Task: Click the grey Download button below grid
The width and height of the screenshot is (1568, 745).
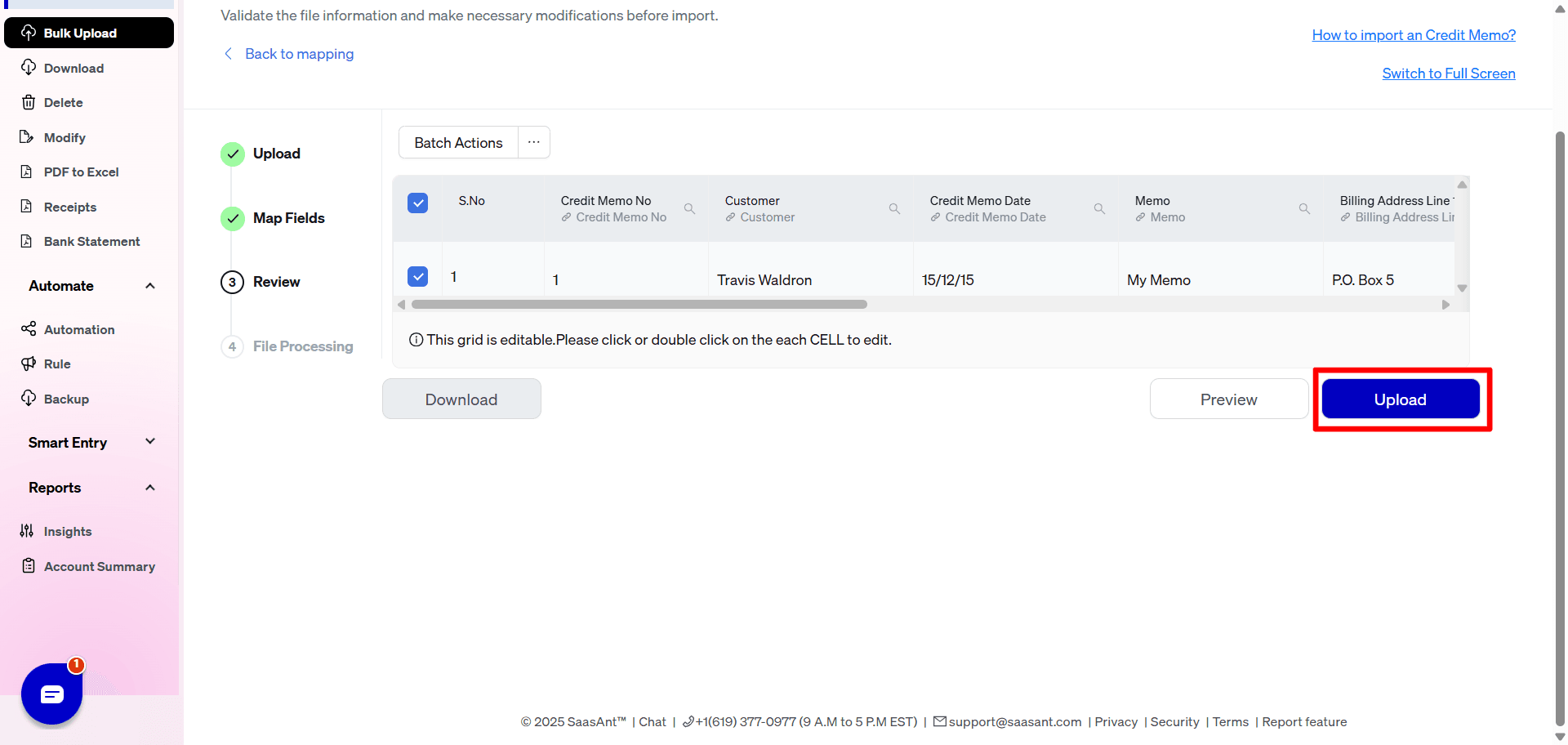Action: 461,399
